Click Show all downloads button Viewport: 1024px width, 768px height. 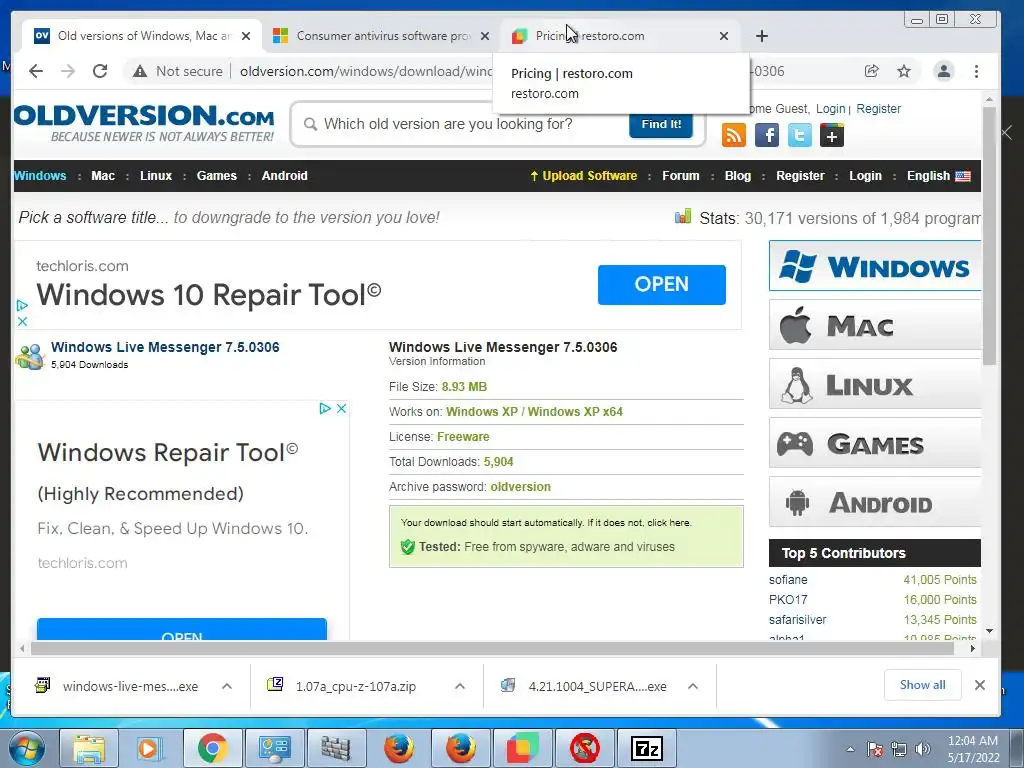[922, 685]
